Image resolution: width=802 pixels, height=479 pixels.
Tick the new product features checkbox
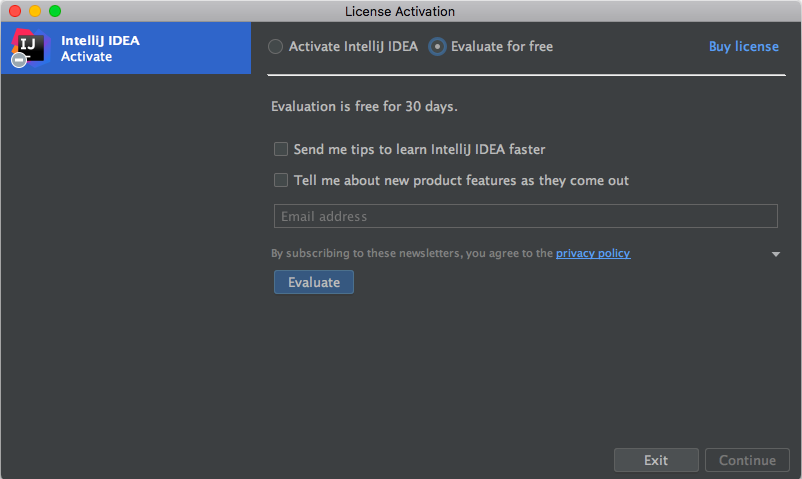[x=281, y=181]
